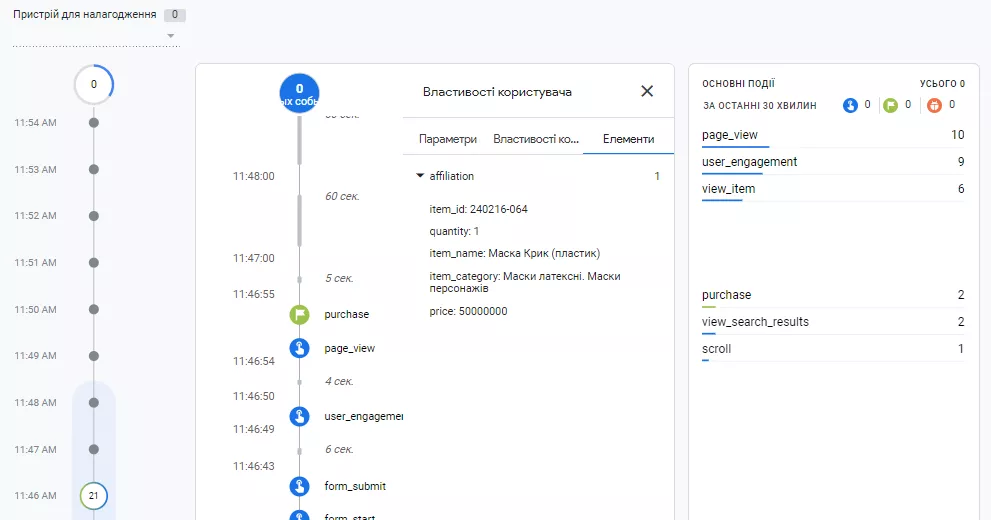This screenshot has height=520, width=991.
Task: Click the 11:46:55 timestamp label
Action: [253, 294]
